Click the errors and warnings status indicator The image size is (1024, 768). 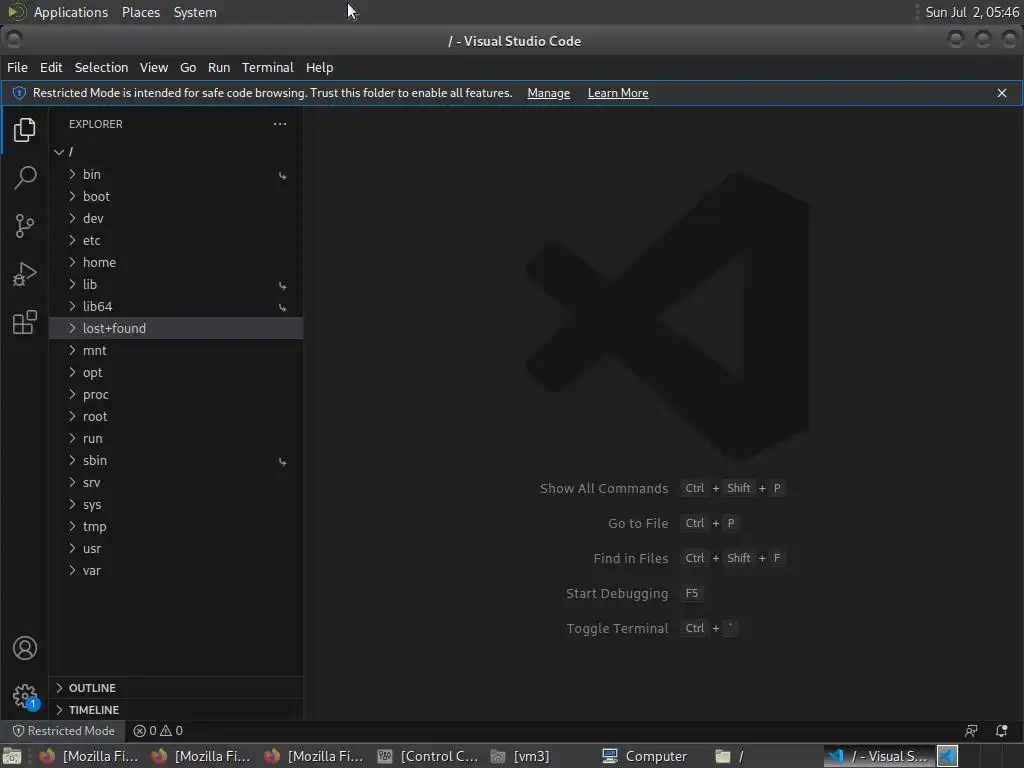point(158,731)
